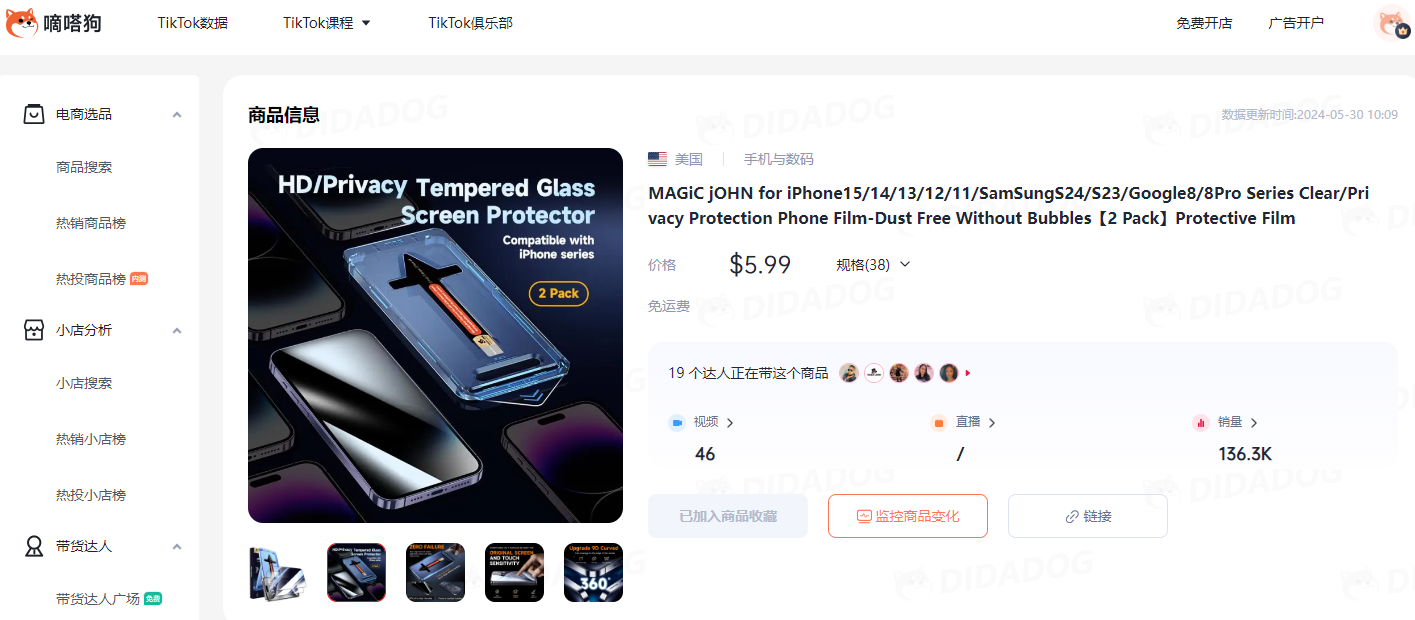Select the Upgrade 9D Curved 360 thumbnail
The width and height of the screenshot is (1415, 620).
593,573
